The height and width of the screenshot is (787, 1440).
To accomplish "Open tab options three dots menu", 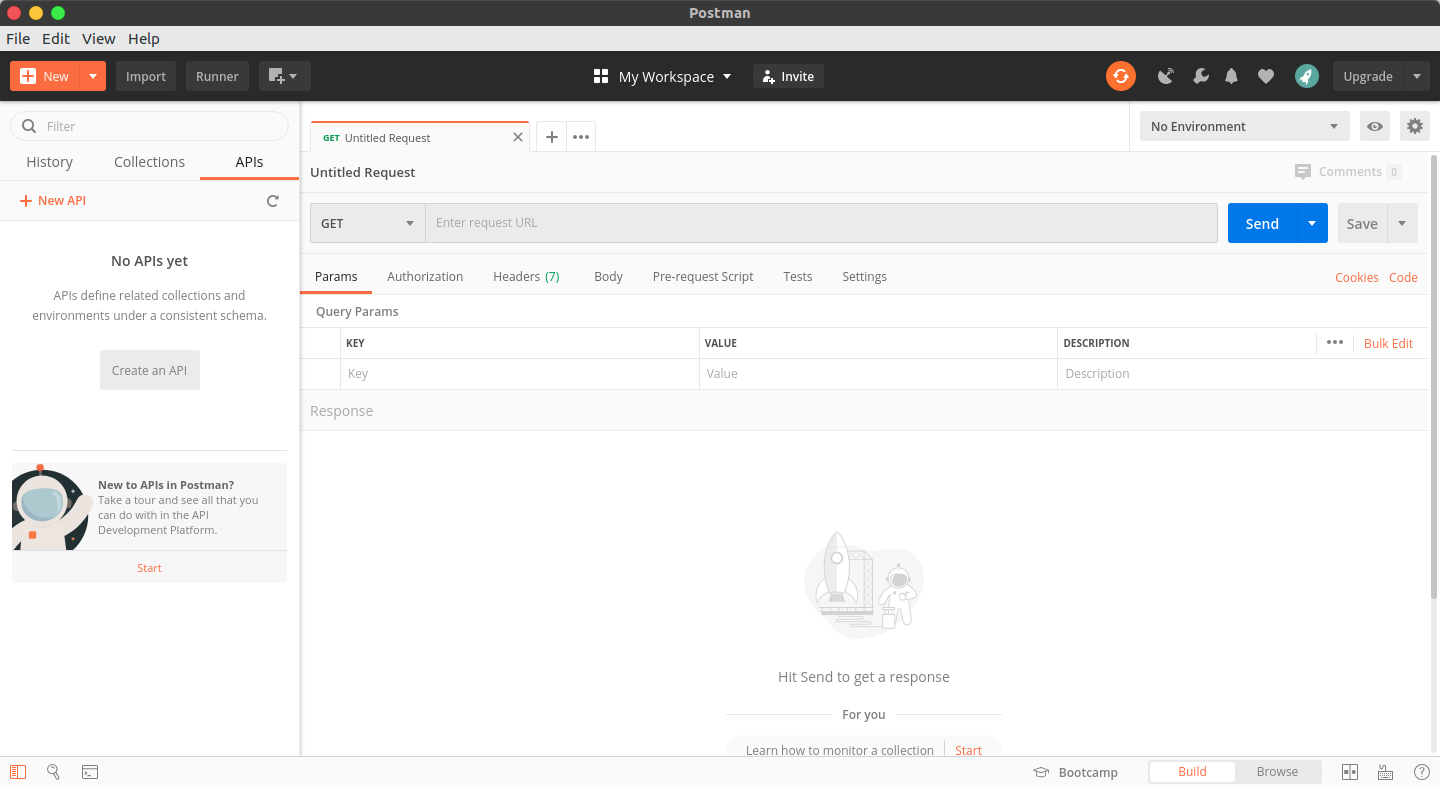I will point(581,137).
